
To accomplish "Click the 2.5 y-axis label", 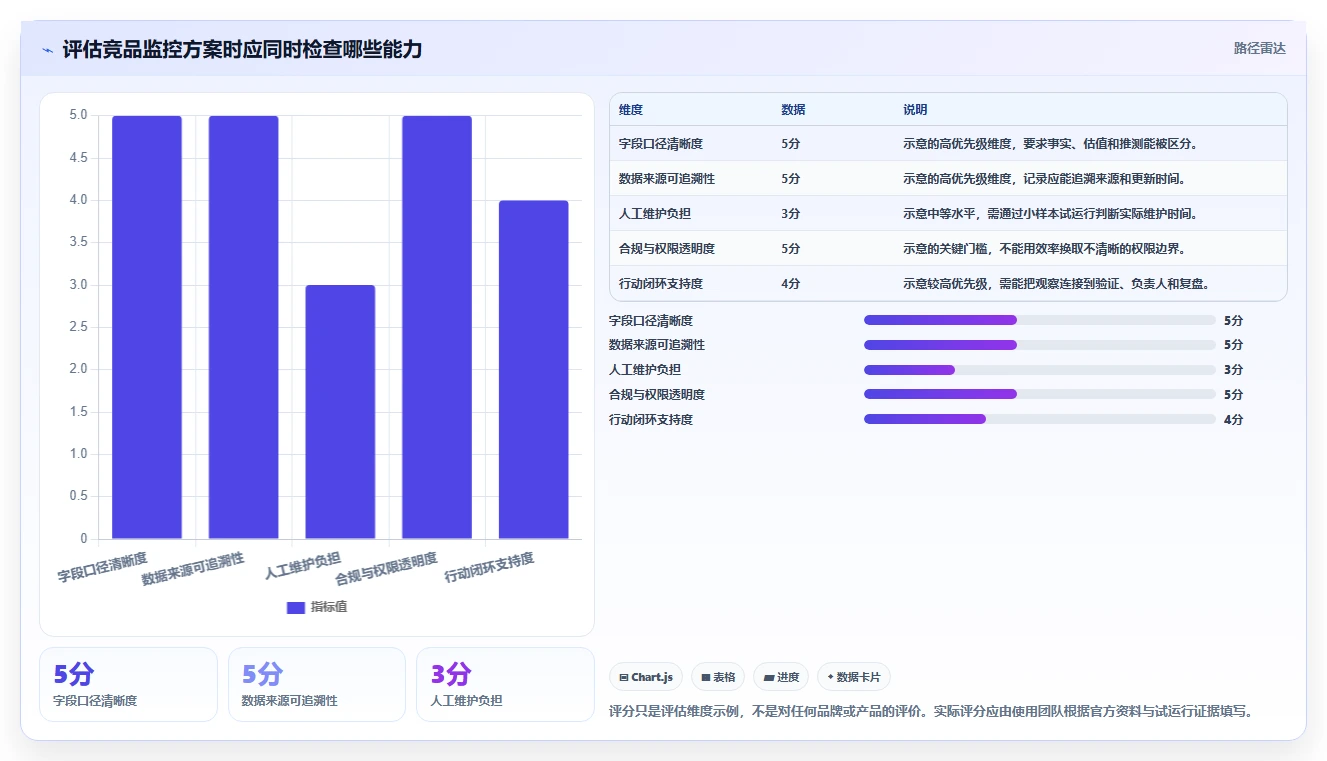I will click(78, 327).
